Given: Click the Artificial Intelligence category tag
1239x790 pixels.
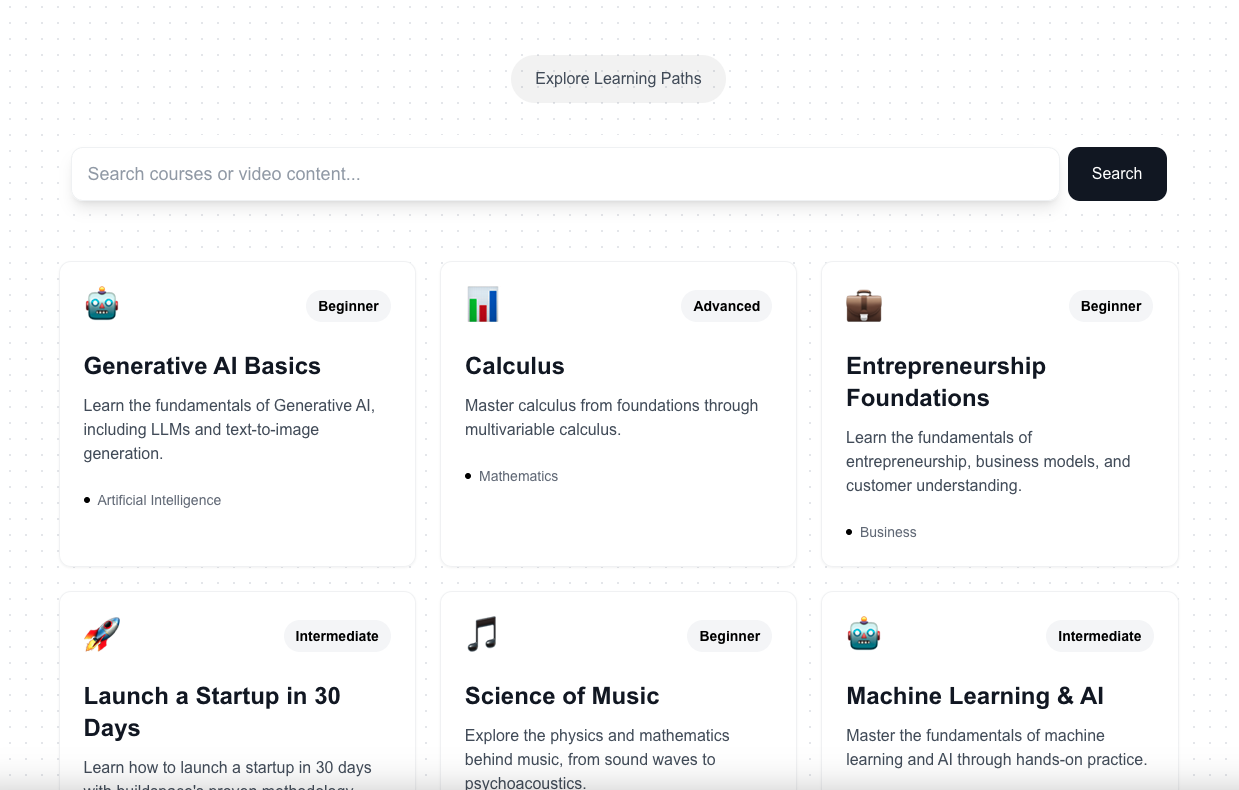Looking at the screenshot, I should (x=159, y=500).
